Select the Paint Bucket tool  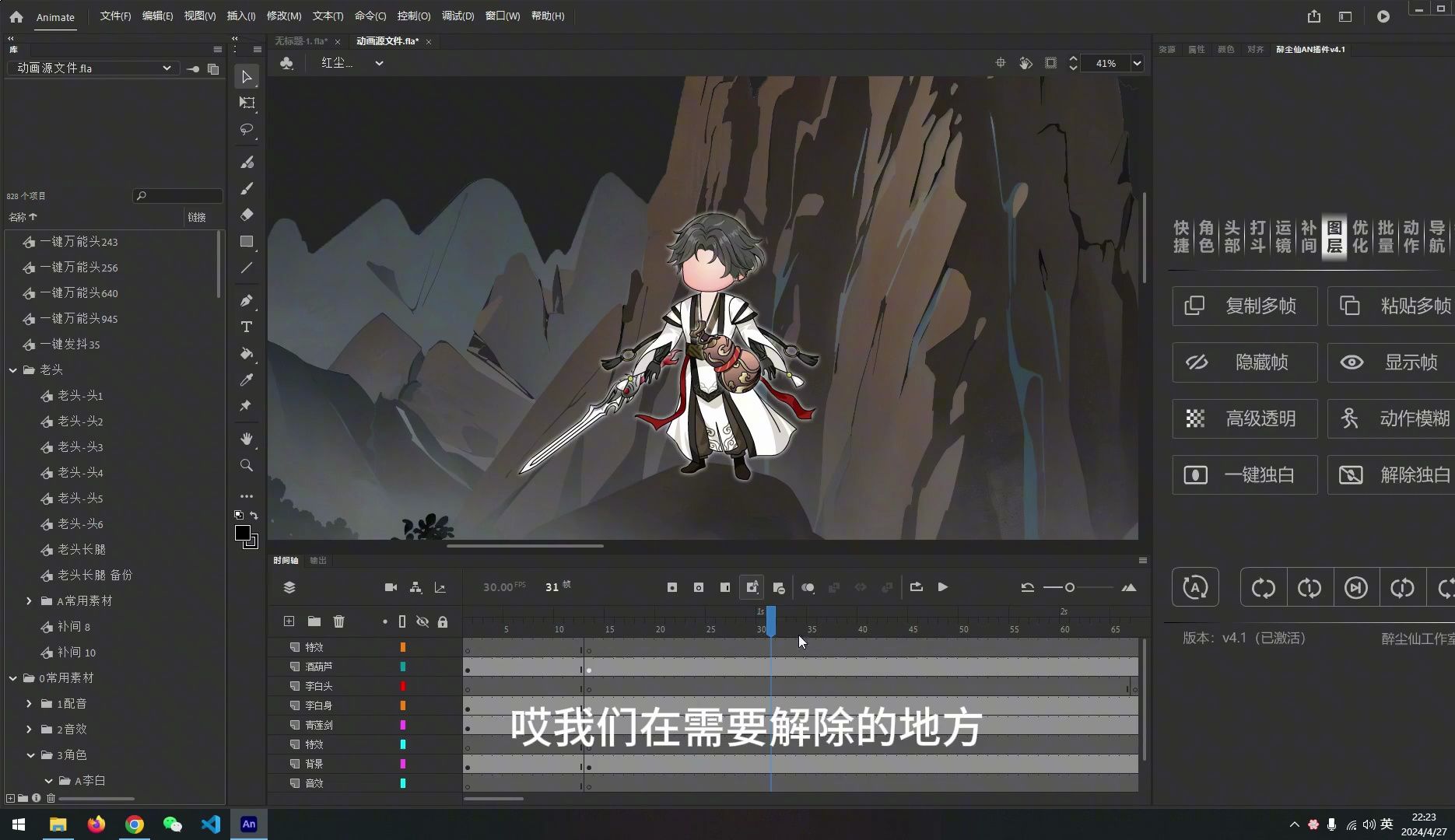[247, 353]
